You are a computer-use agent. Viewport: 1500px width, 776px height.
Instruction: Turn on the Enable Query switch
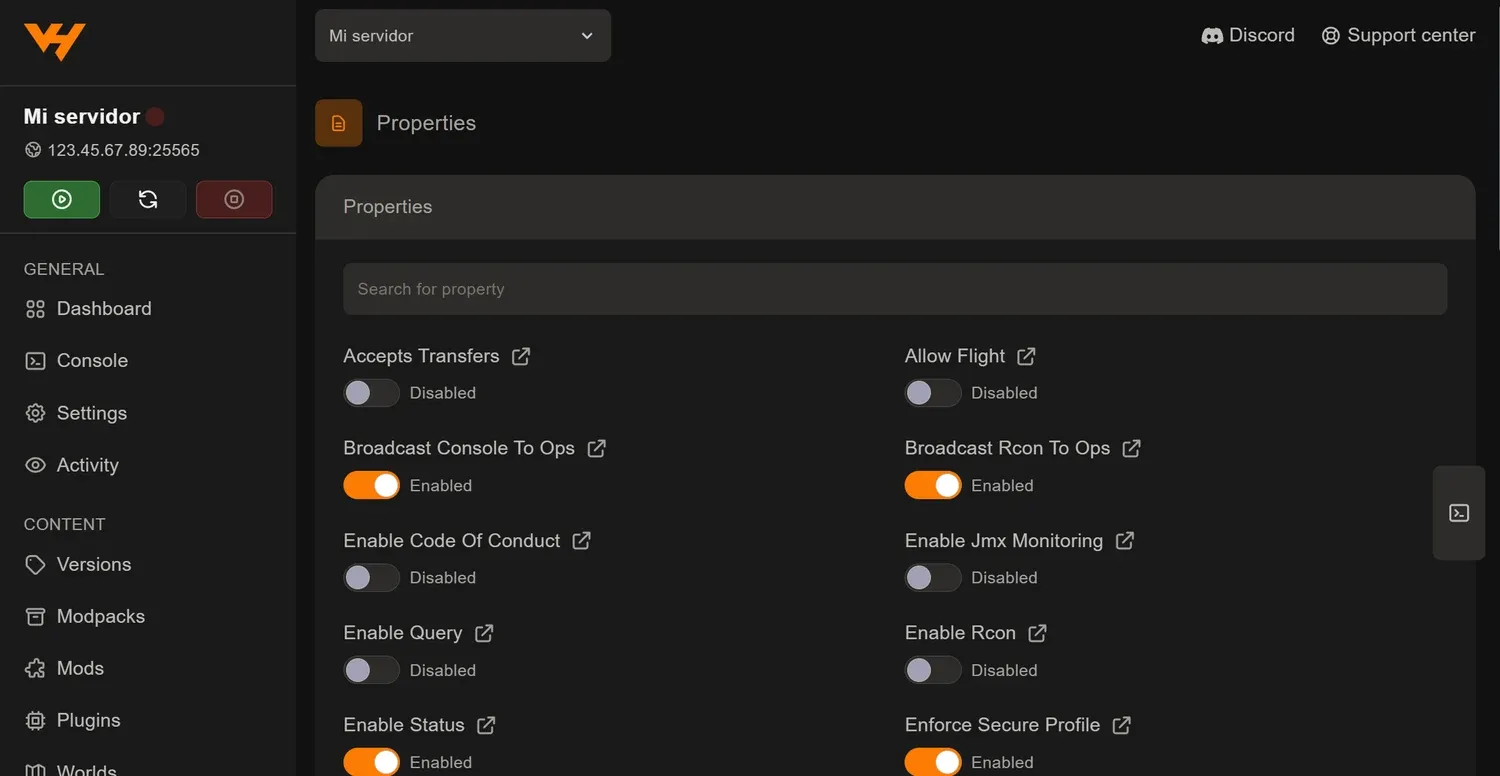pos(371,670)
